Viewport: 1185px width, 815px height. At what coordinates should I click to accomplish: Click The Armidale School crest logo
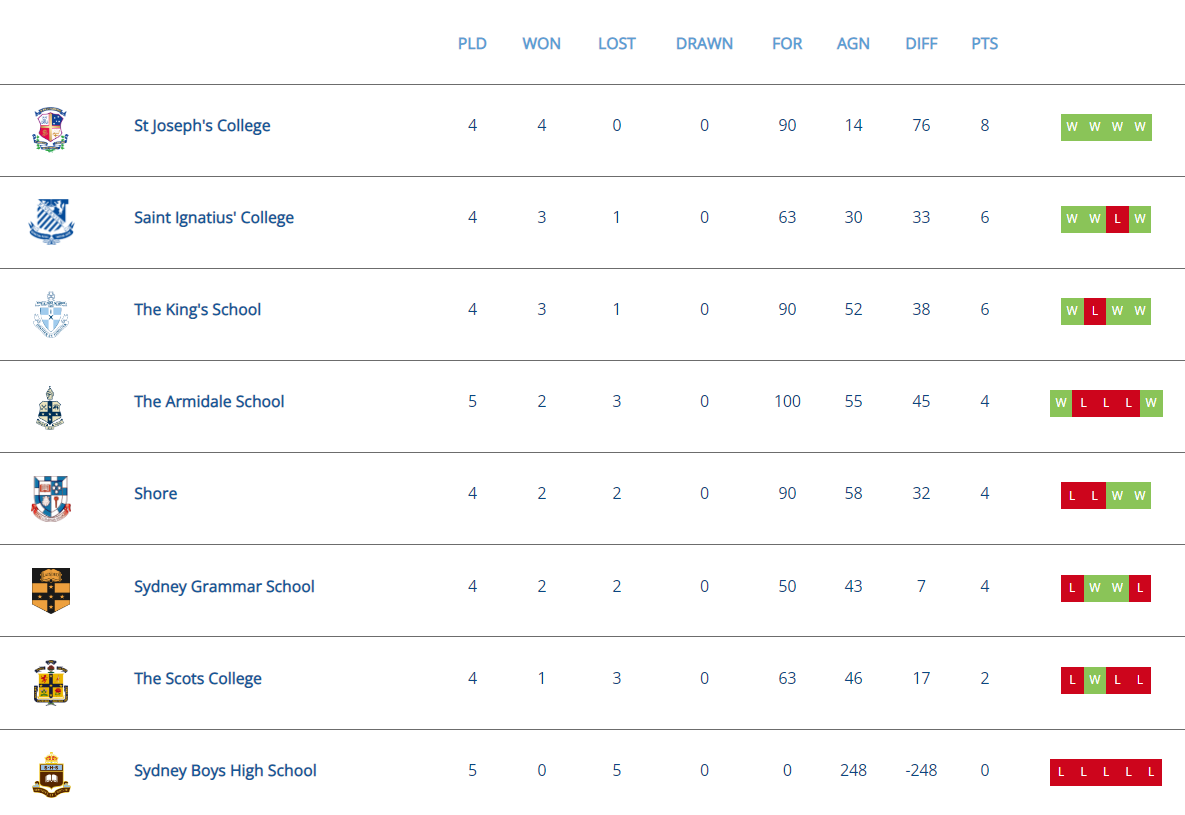point(51,406)
